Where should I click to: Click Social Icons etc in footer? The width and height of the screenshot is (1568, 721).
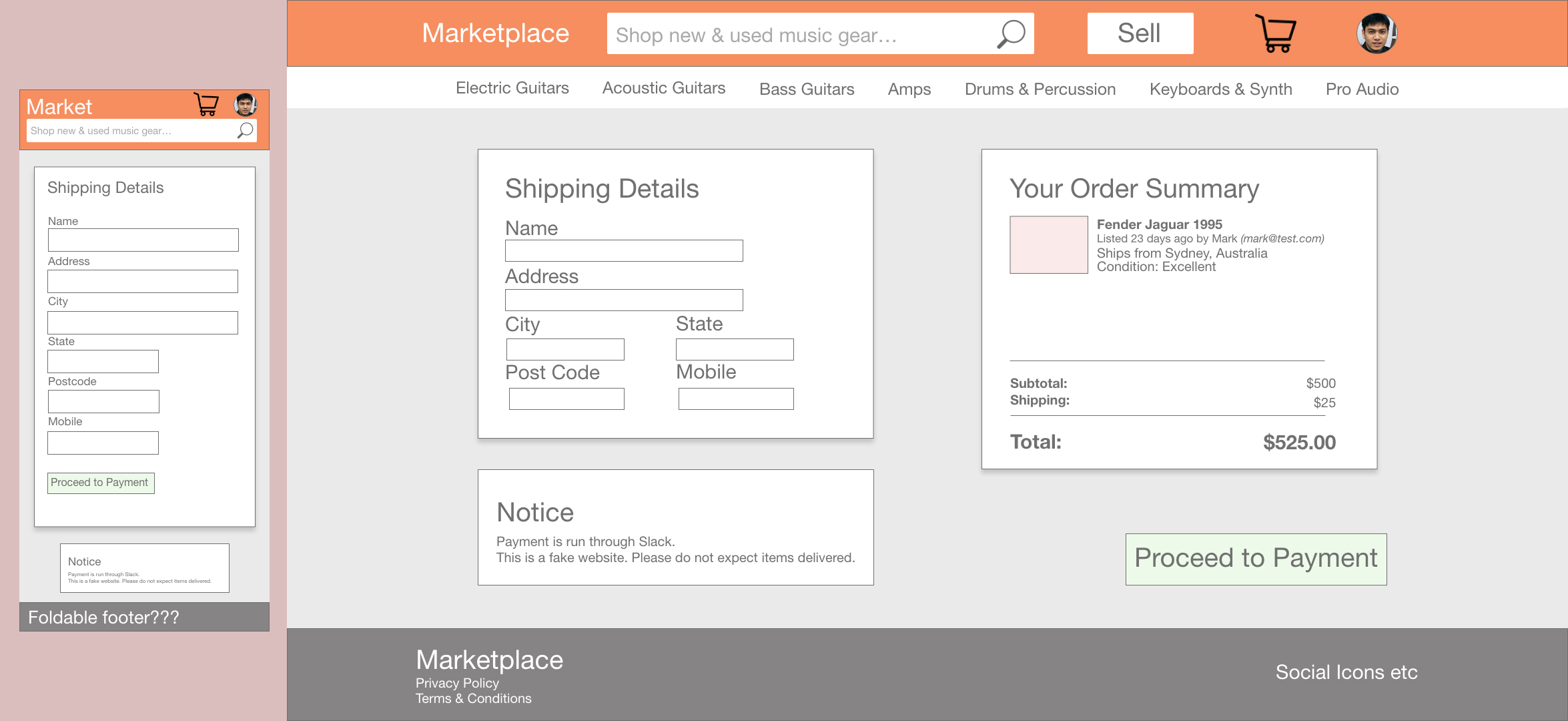pyautogui.click(x=1346, y=672)
